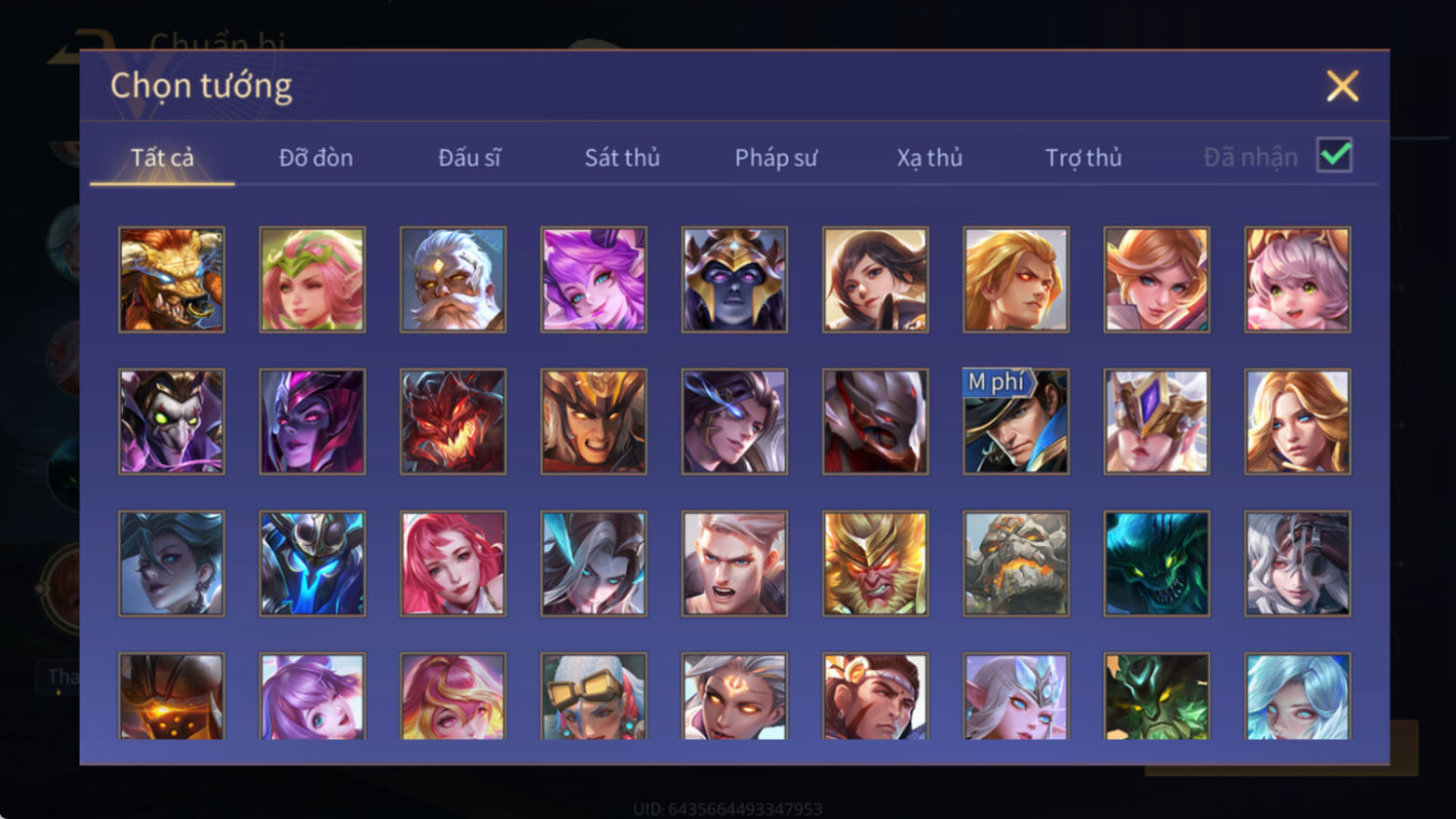Viewport: 1456px width, 819px height.
Task: Choose the pink-haired girl with flower crown
Action: click(x=312, y=280)
